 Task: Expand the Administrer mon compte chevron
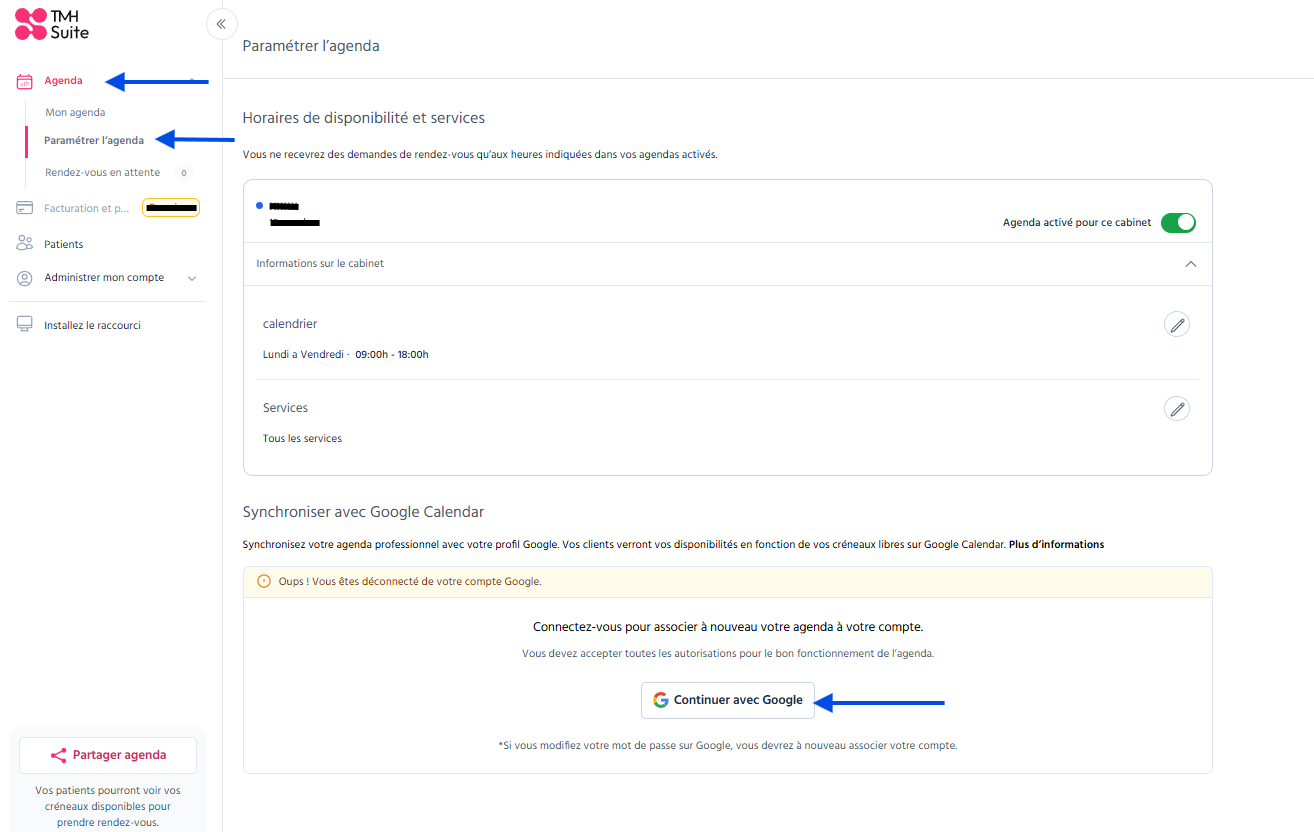(192, 278)
